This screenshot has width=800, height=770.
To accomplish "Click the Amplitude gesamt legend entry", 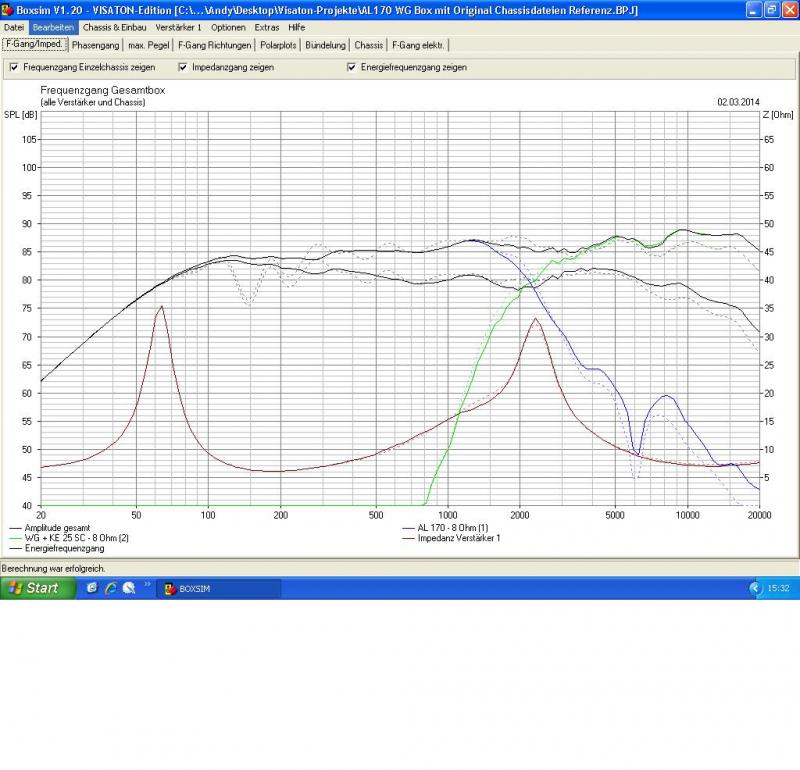I will tap(50, 528).
